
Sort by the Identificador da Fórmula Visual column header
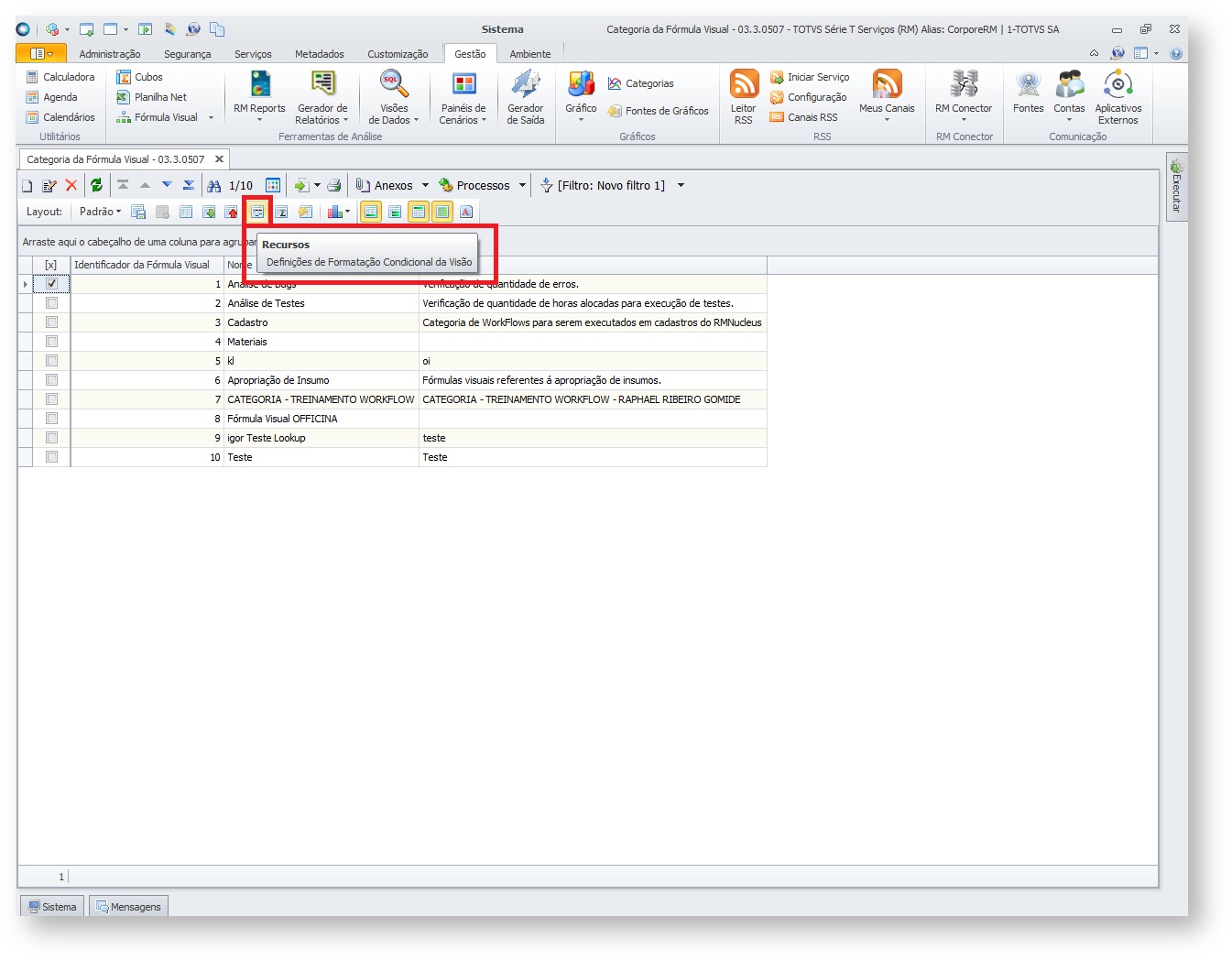(x=147, y=265)
